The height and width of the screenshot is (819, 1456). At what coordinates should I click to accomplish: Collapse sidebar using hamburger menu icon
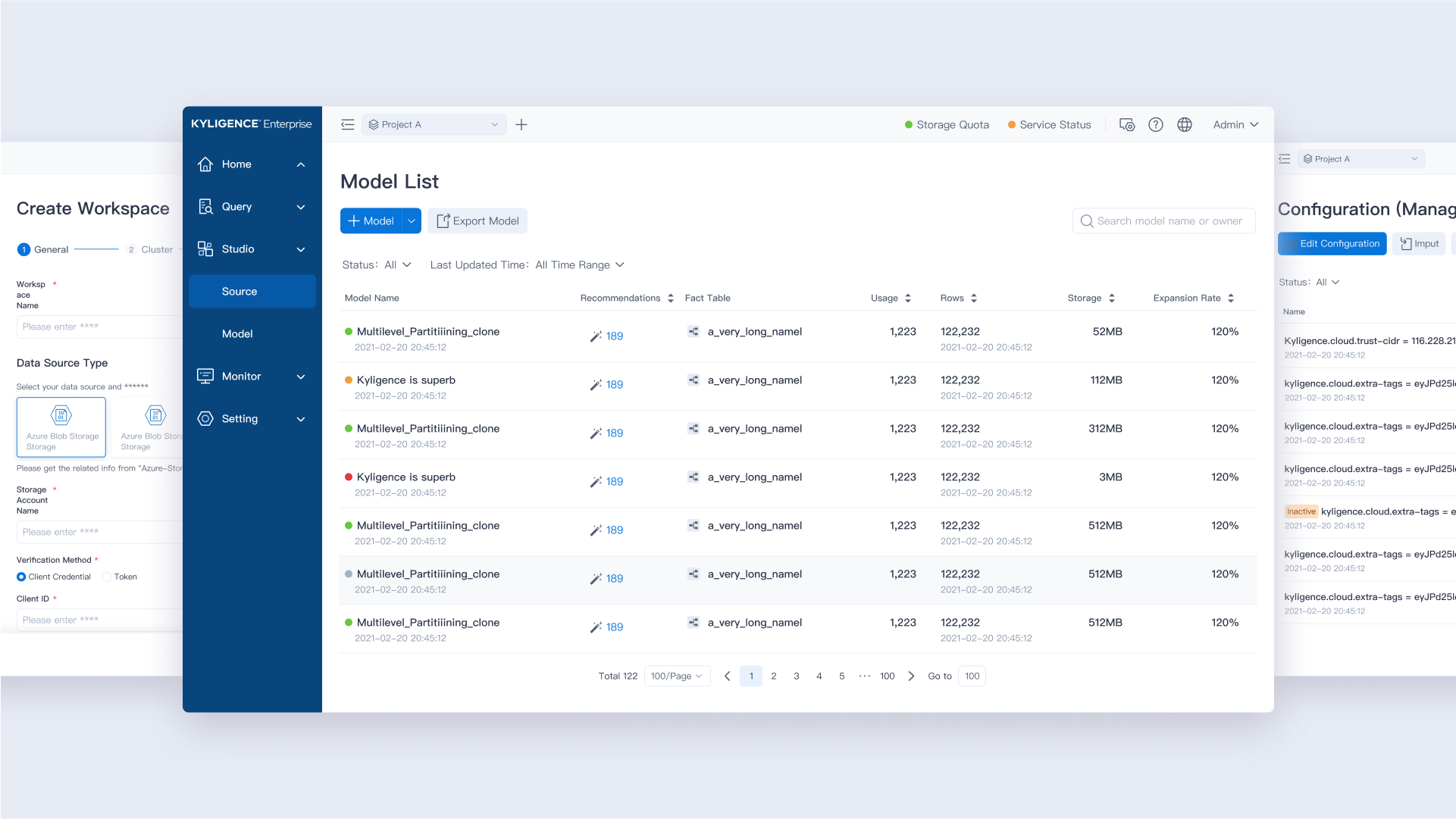348,125
